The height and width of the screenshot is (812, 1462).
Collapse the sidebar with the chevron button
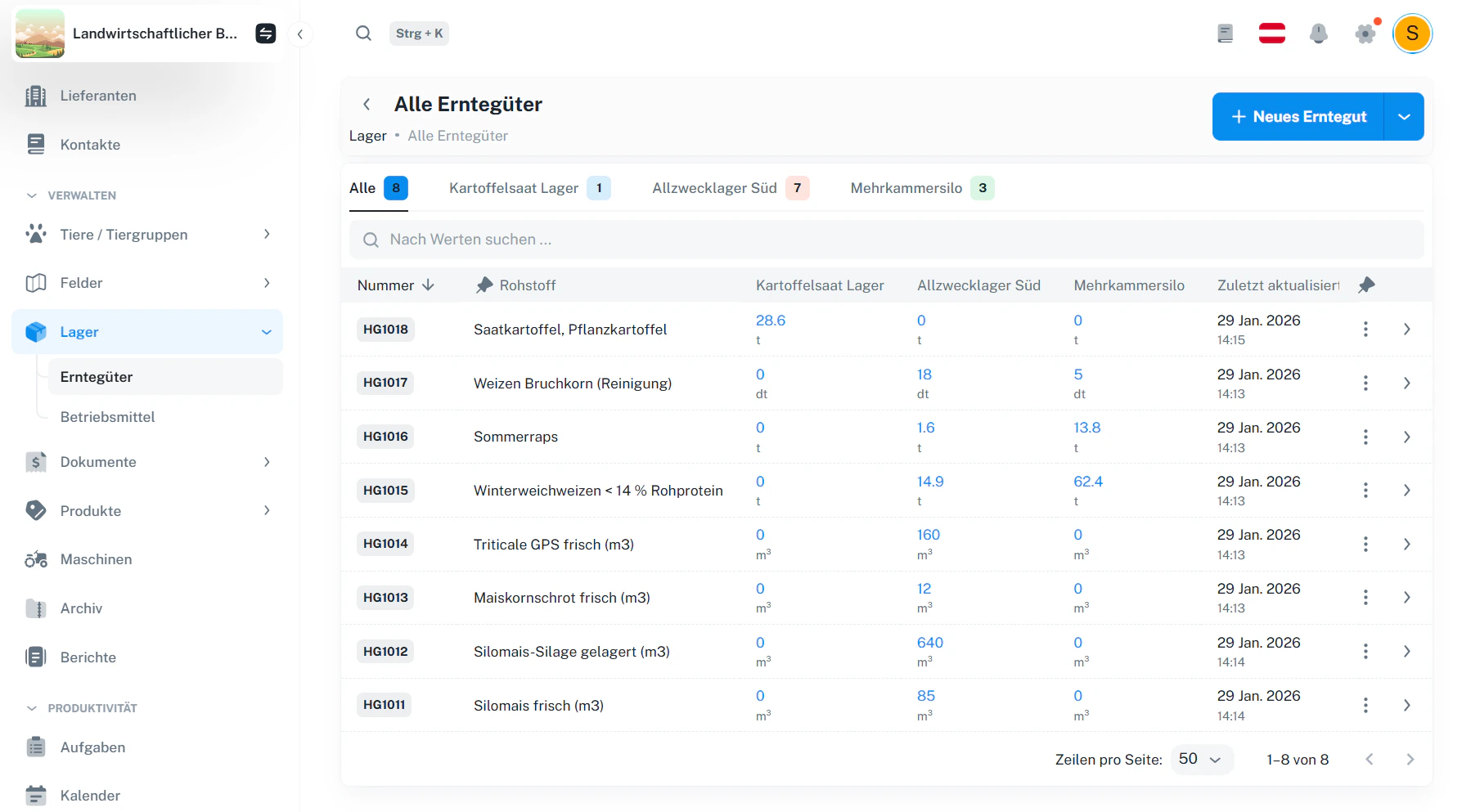(x=300, y=34)
